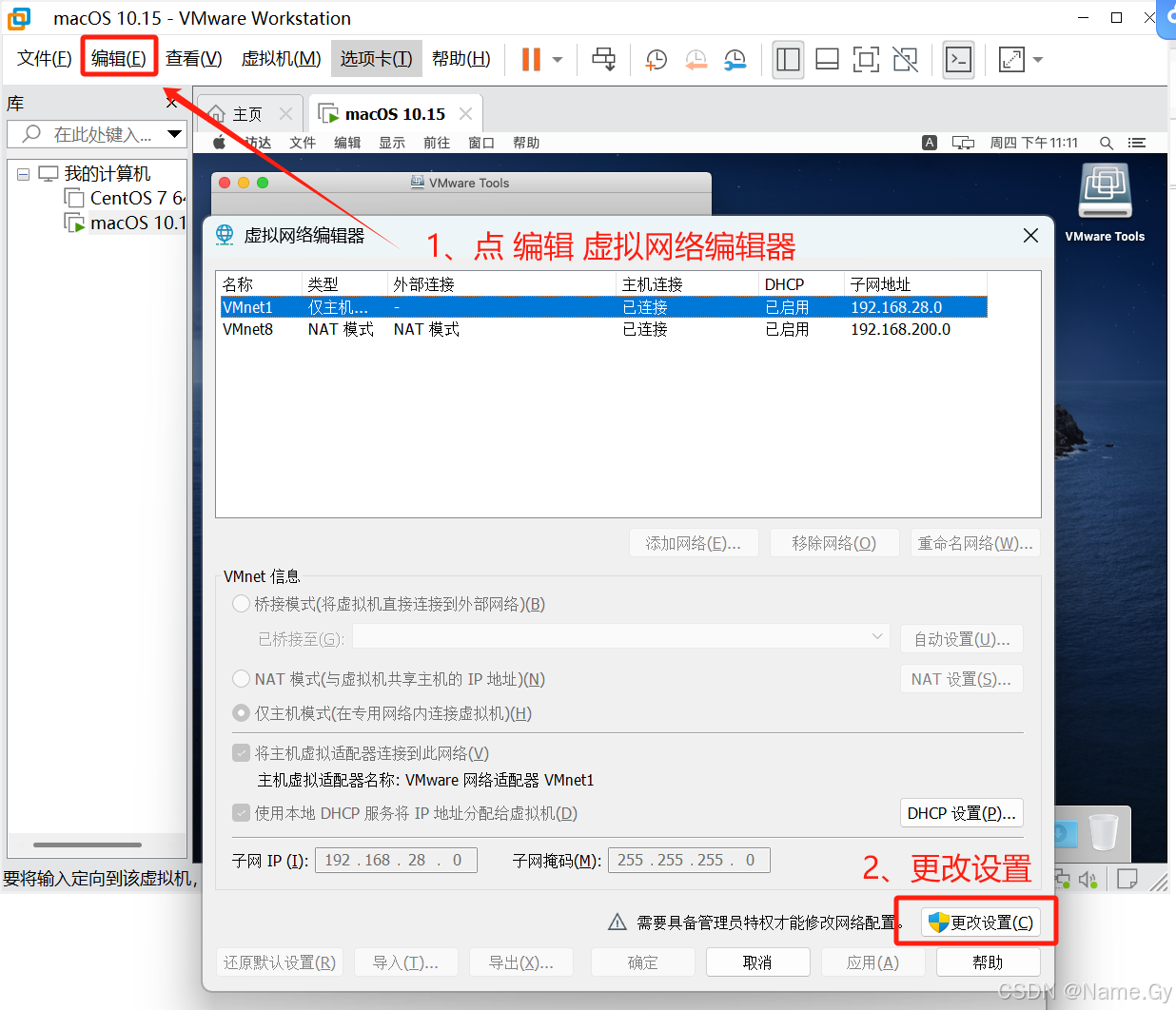This screenshot has width=1176, height=1010.
Task: Click the 帮助 button in the dialog
Action: [x=988, y=962]
